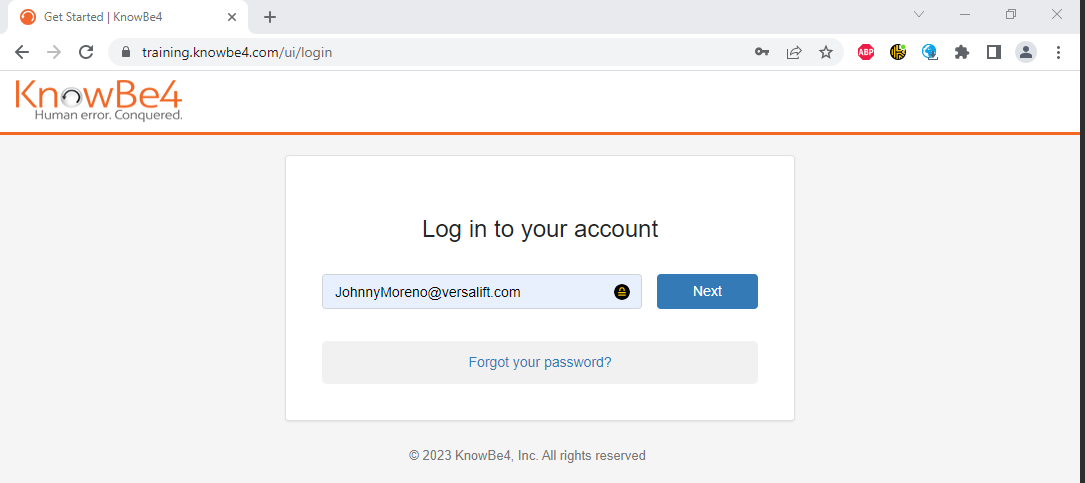Image resolution: width=1085 pixels, height=483 pixels.
Task: Reload the KnowBe4 login page
Action: (x=86, y=52)
